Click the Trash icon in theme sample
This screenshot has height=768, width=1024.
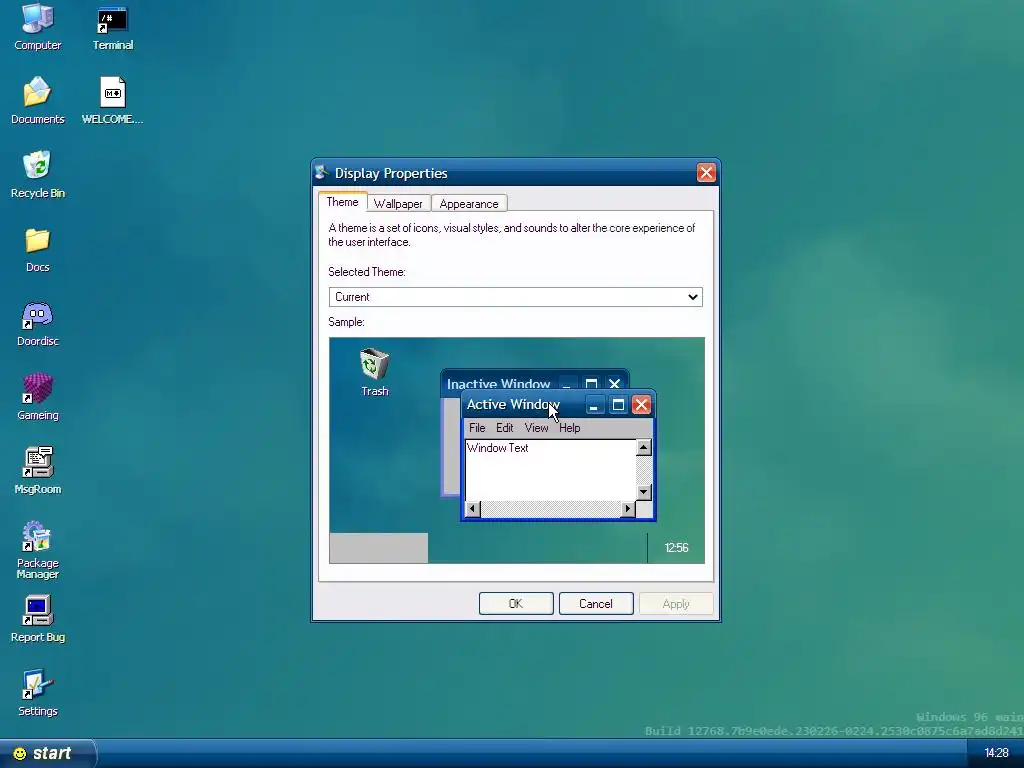pyautogui.click(x=375, y=372)
